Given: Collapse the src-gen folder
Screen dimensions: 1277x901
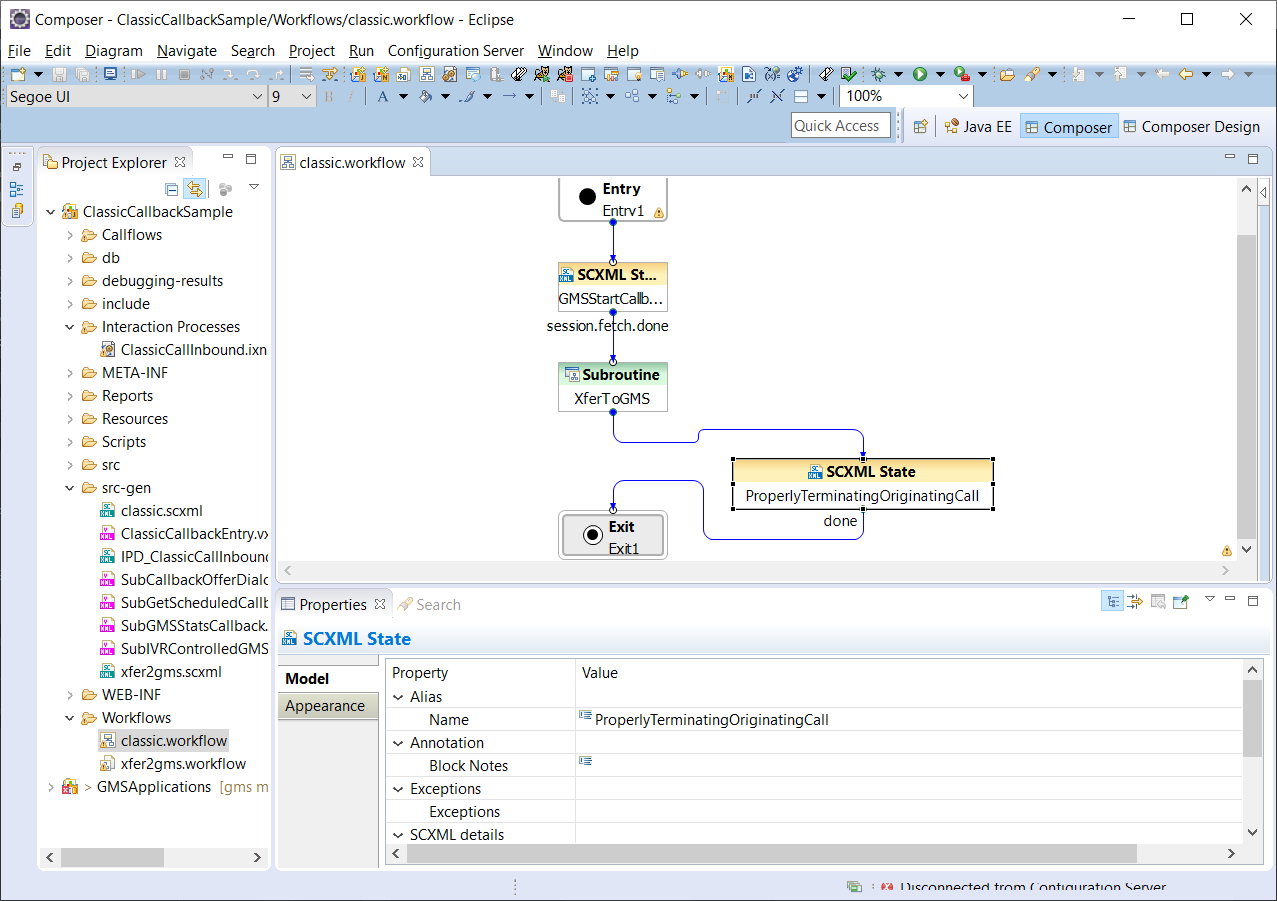Looking at the screenshot, I should point(70,488).
